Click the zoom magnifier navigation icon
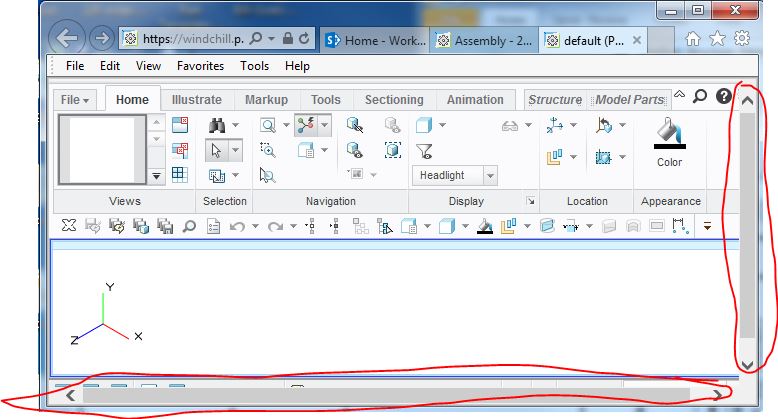 pos(268,125)
